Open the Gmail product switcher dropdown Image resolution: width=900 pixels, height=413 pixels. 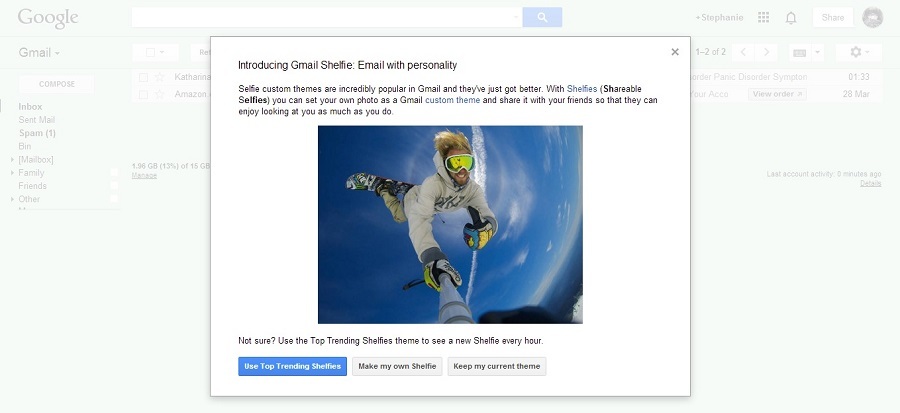click(40, 52)
